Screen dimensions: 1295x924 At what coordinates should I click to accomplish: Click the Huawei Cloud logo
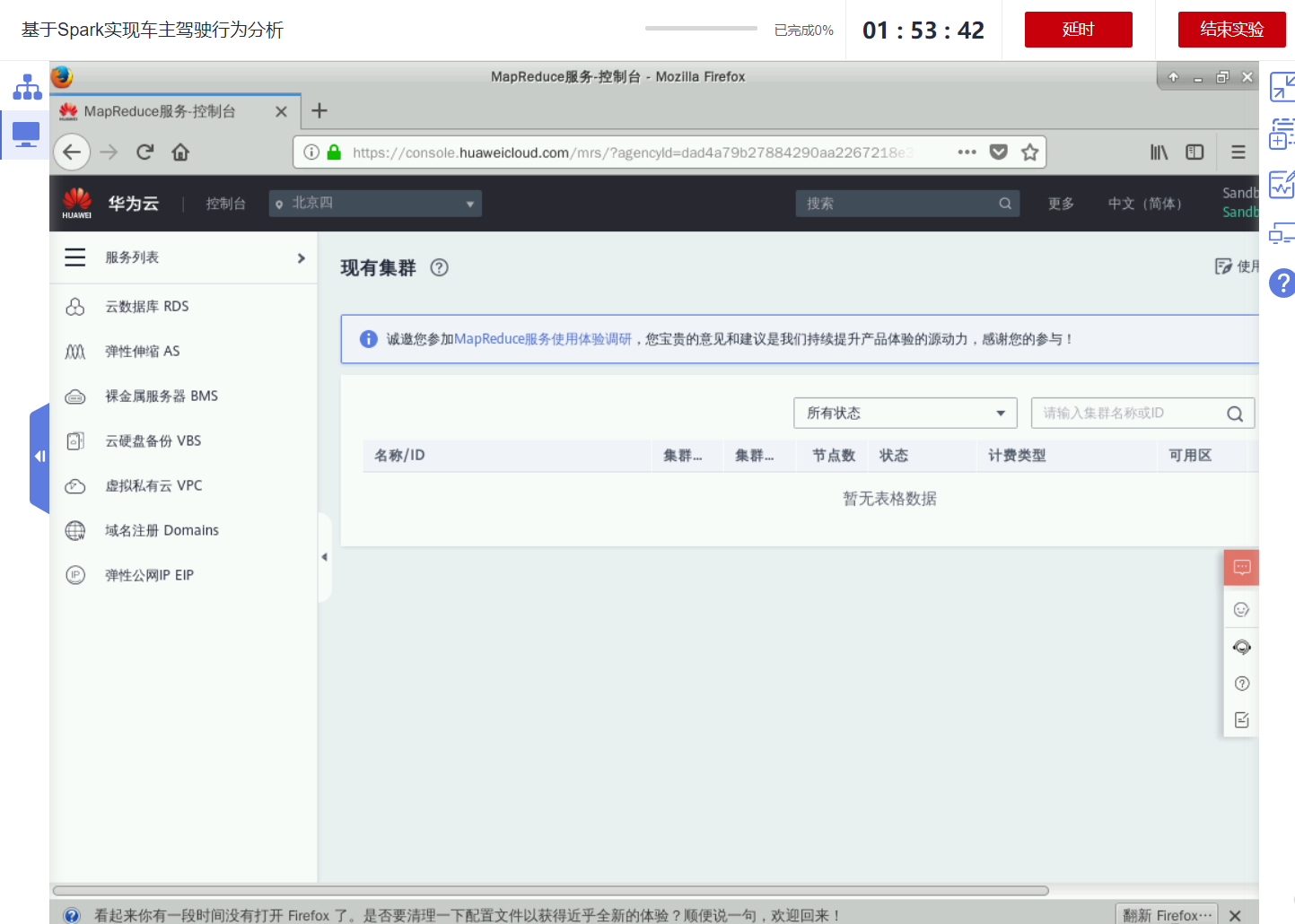[77, 203]
